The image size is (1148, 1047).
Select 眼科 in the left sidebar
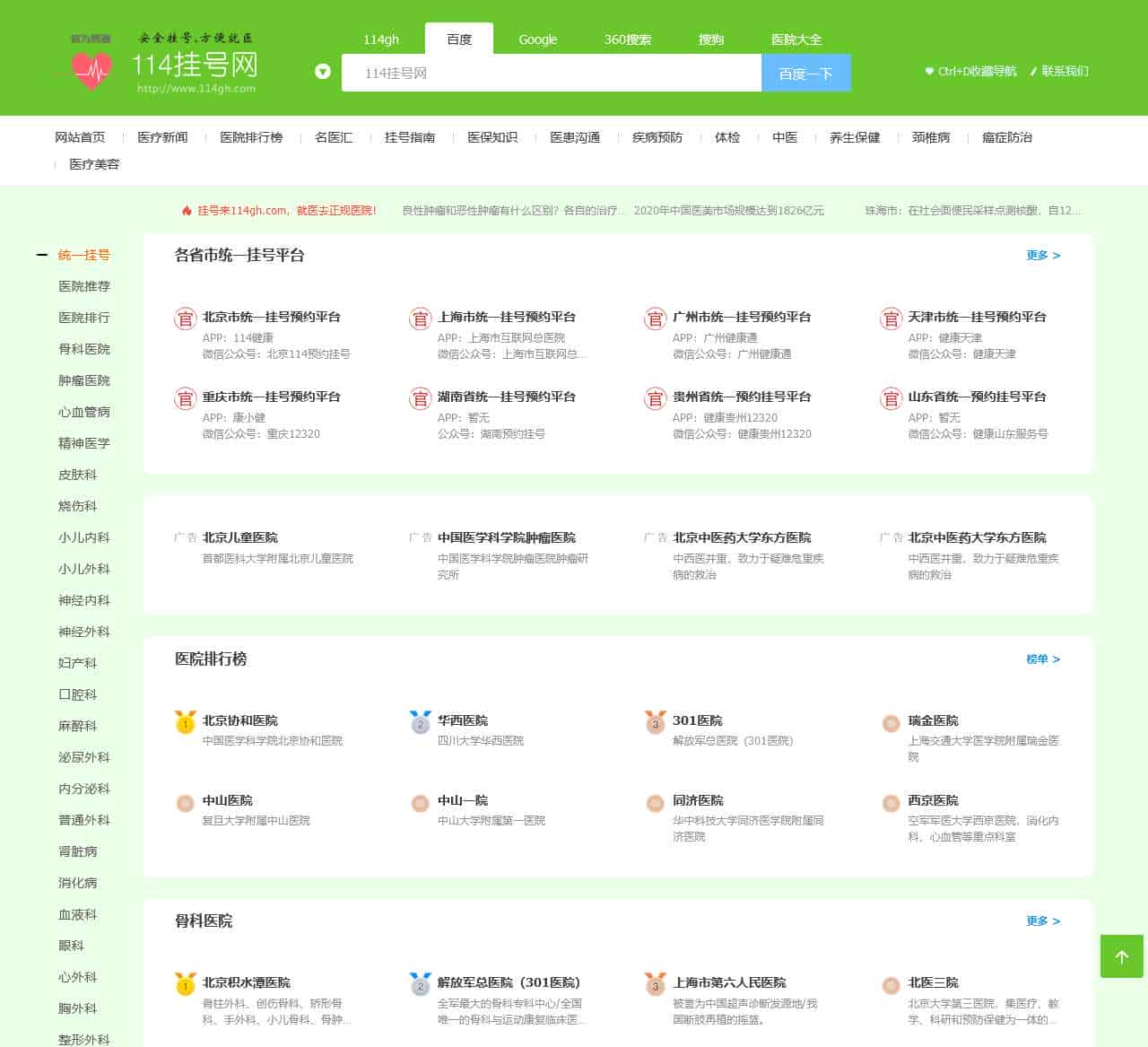click(71, 946)
